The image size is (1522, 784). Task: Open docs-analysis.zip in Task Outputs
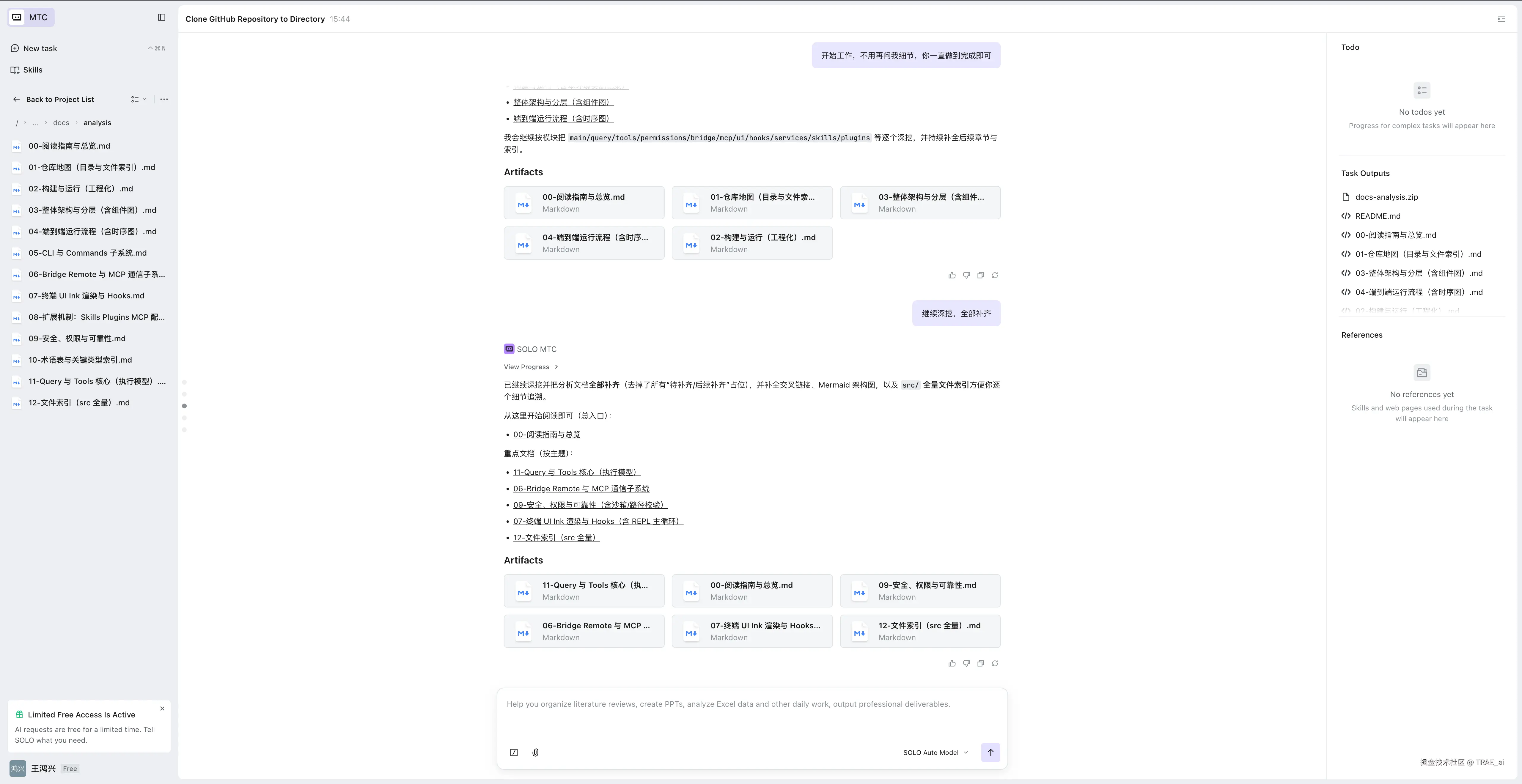(1386, 197)
